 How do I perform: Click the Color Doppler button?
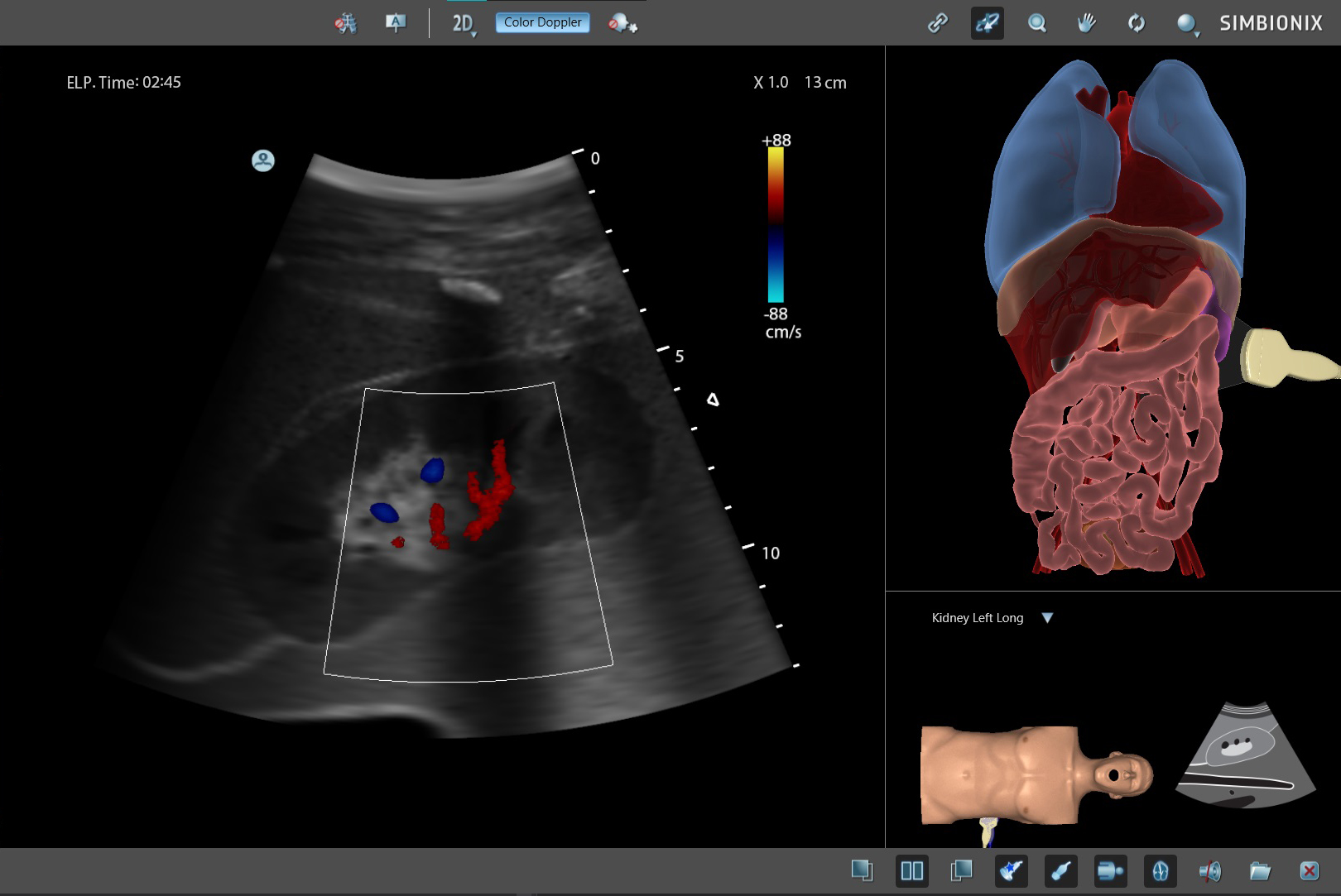pos(542,22)
